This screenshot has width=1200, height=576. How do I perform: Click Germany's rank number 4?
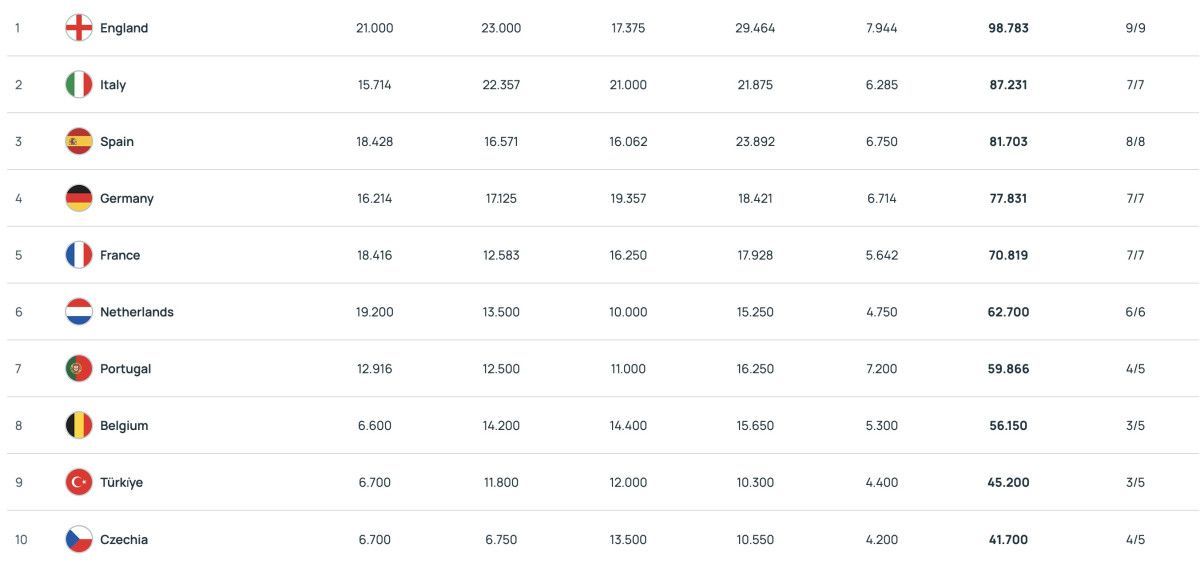pyautogui.click(x=18, y=198)
